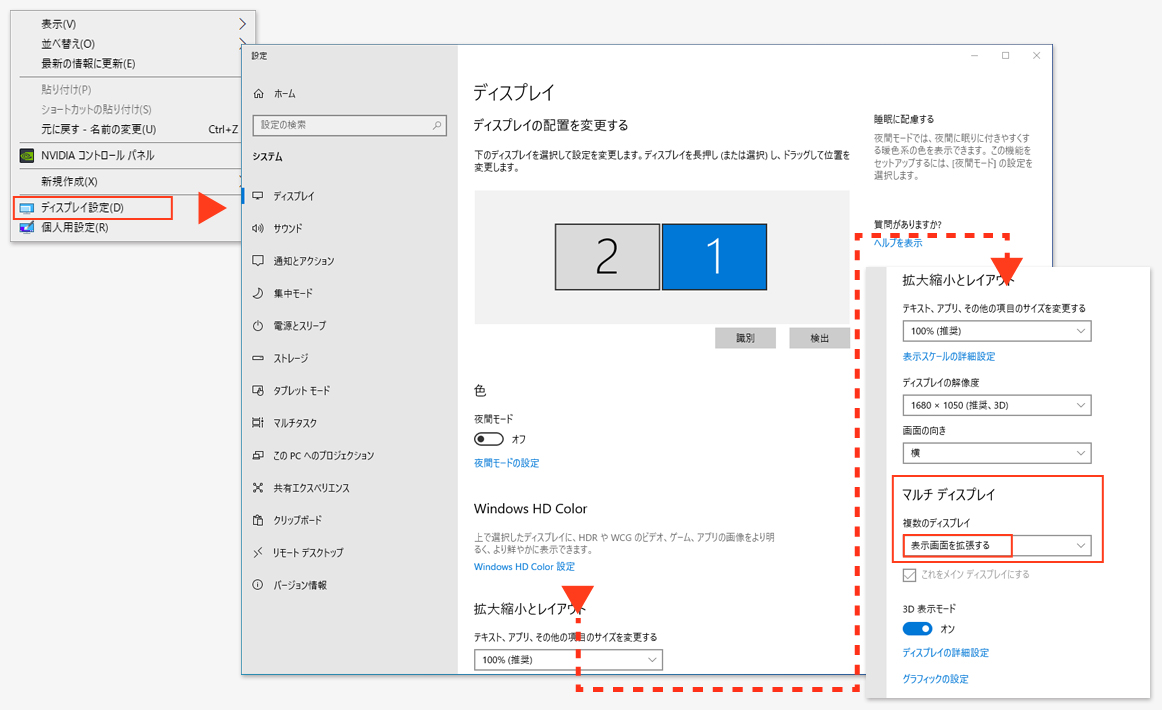Click the マルチタスク icon
The height and width of the screenshot is (710, 1162).
[258, 422]
